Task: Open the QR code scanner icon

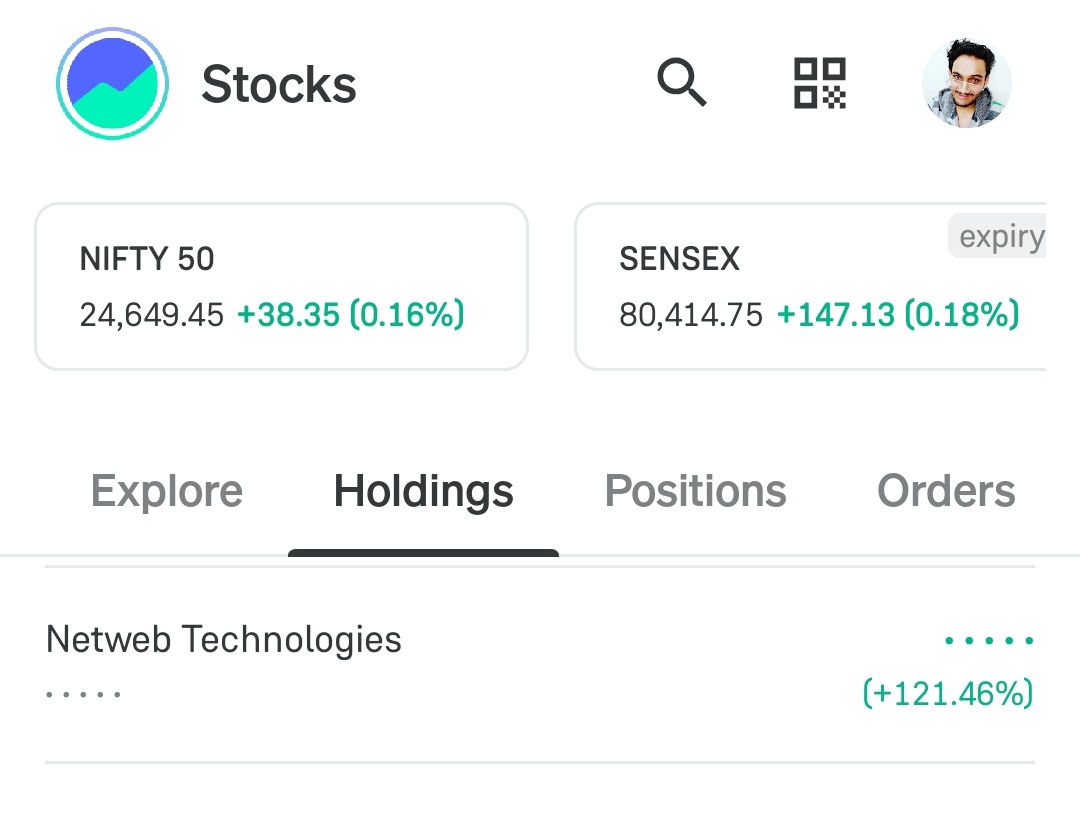Action: [820, 83]
